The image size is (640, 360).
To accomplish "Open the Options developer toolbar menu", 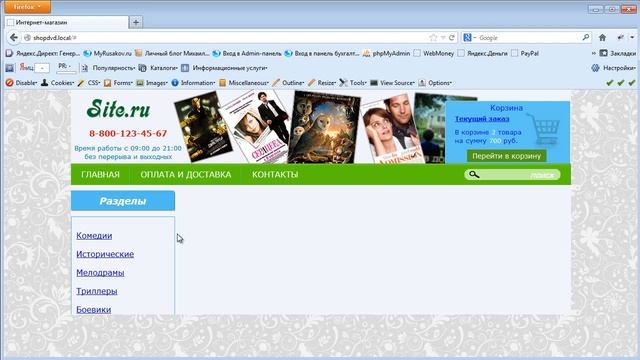I will [435, 83].
